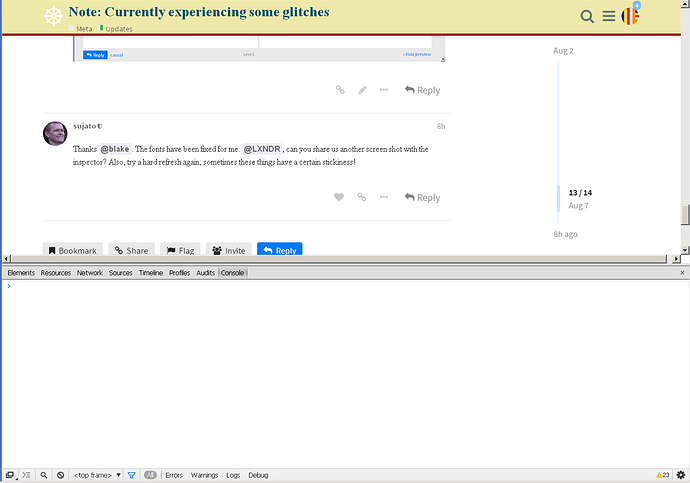690x483 pixels.
Task: Invite others to the topic
Action: coord(229,249)
